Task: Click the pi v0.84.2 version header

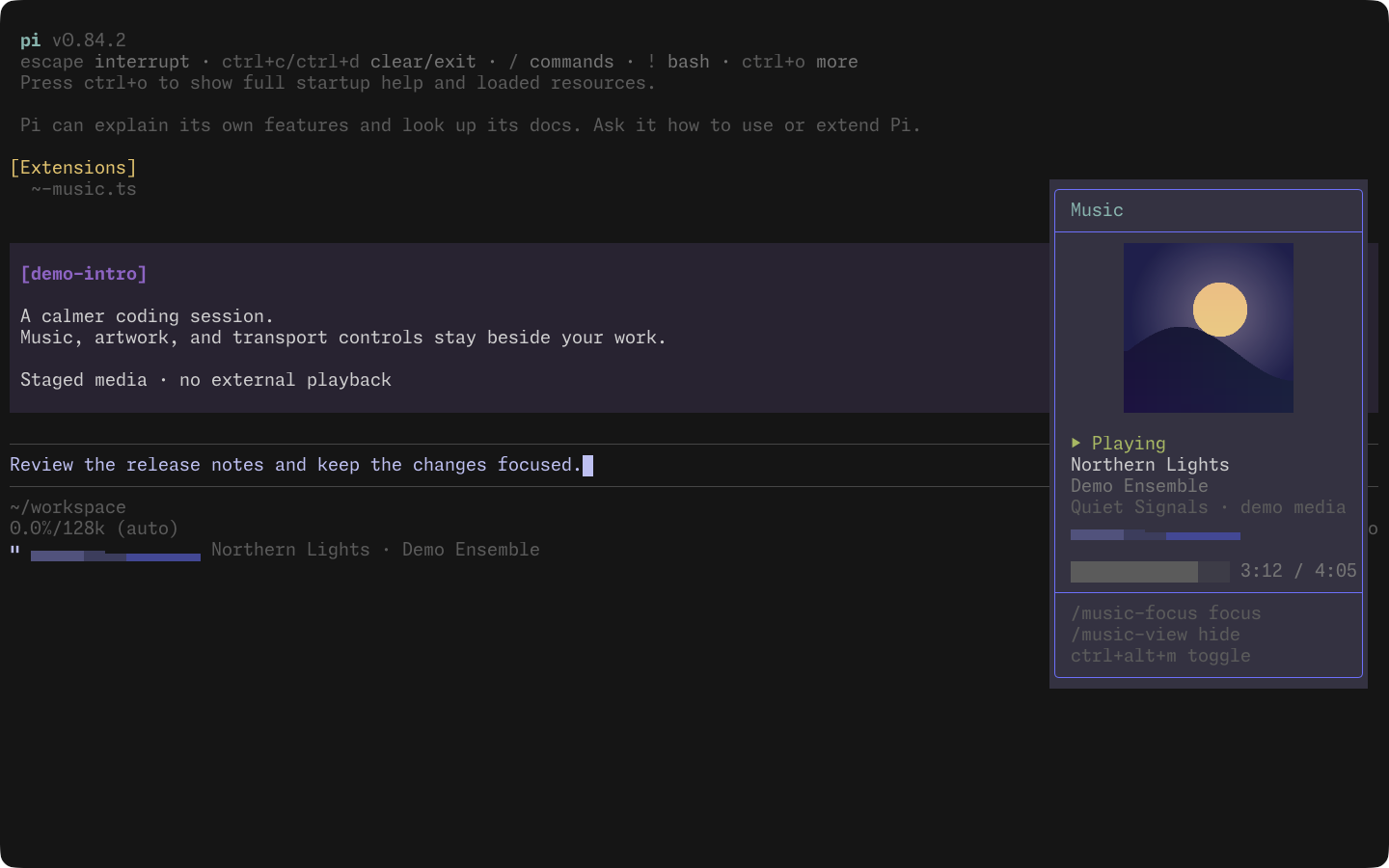Action: pyautogui.click(x=73, y=41)
